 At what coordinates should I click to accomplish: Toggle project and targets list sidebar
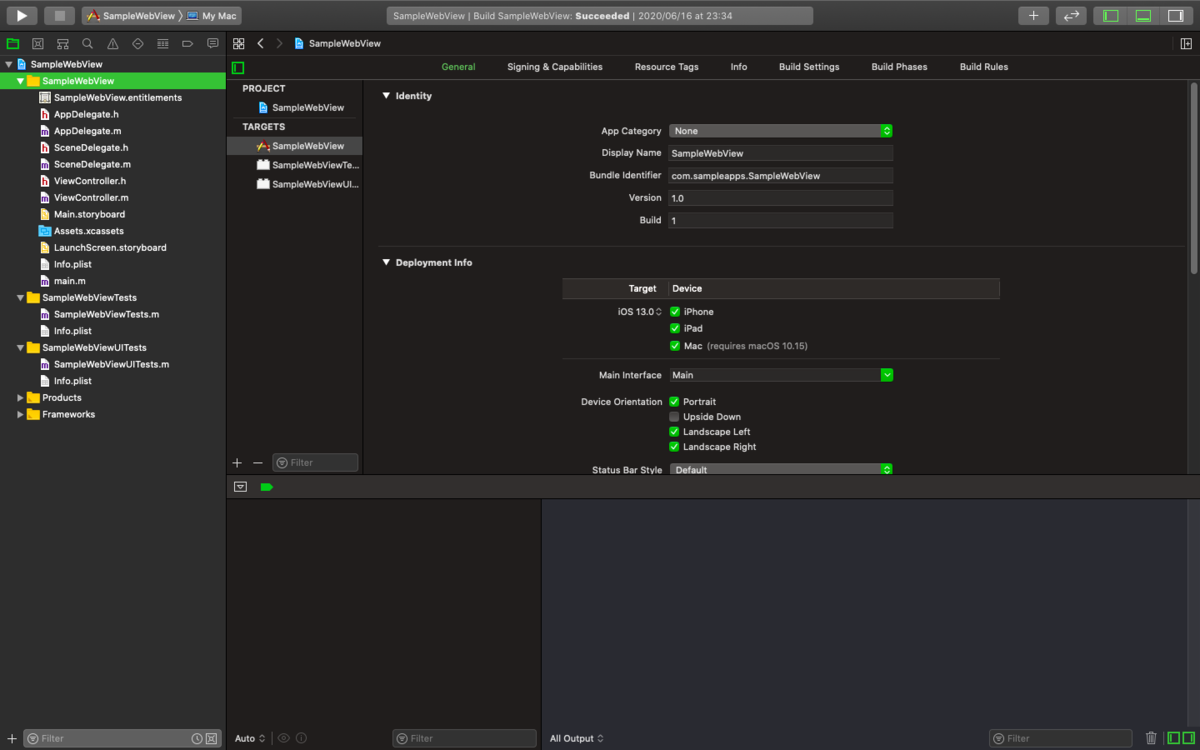pyautogui.click(x=238, y=68)
